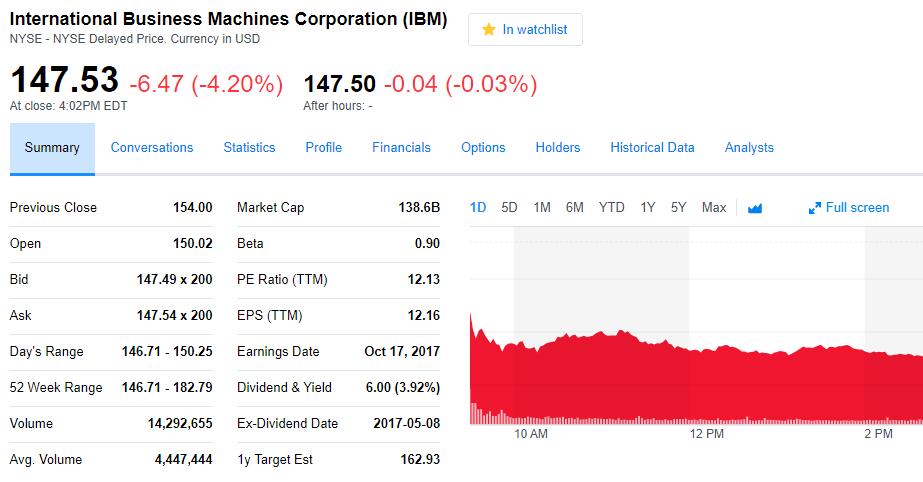Click the star icon in the watchlist button
The image size is (923, 482).
click(x=489, y=30)
